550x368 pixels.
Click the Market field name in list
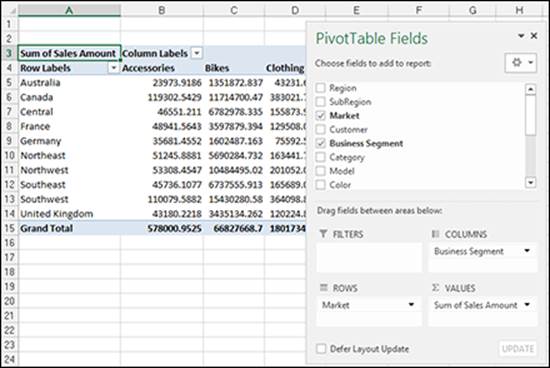click(x=344, y=115)
